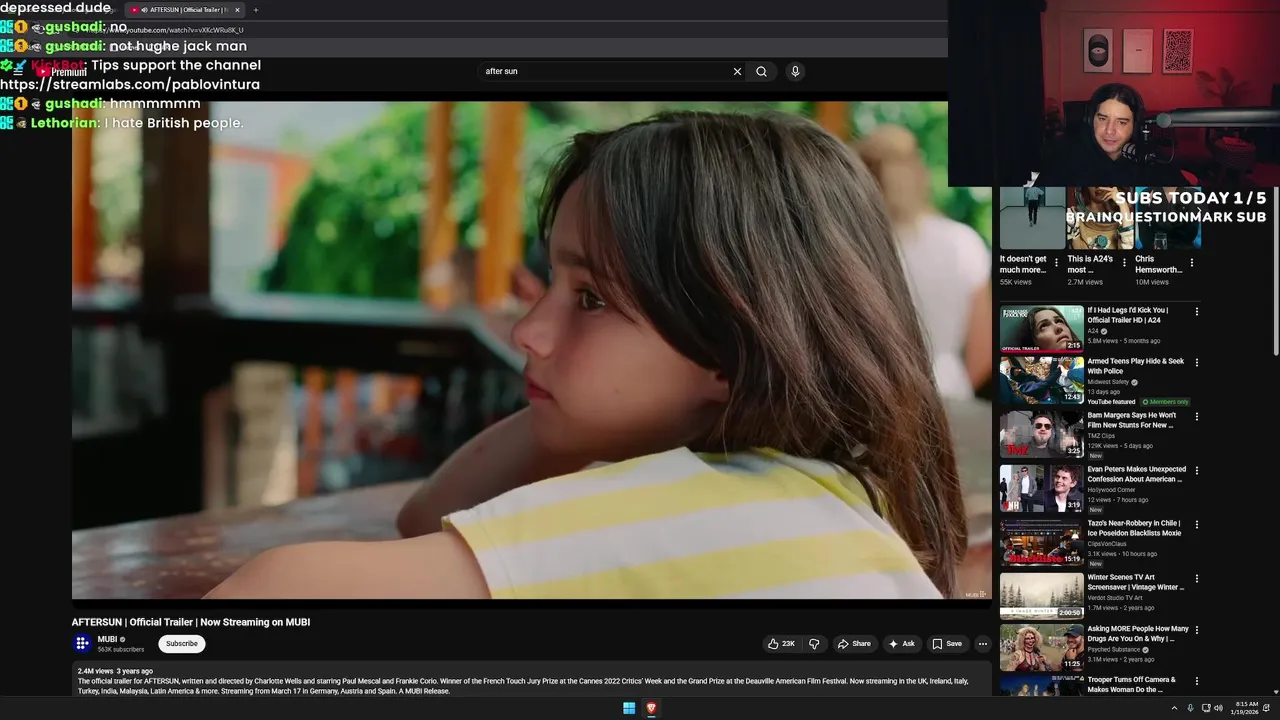
Task: Open options menu for Winter Scenes video
Action: [1196, 578]
